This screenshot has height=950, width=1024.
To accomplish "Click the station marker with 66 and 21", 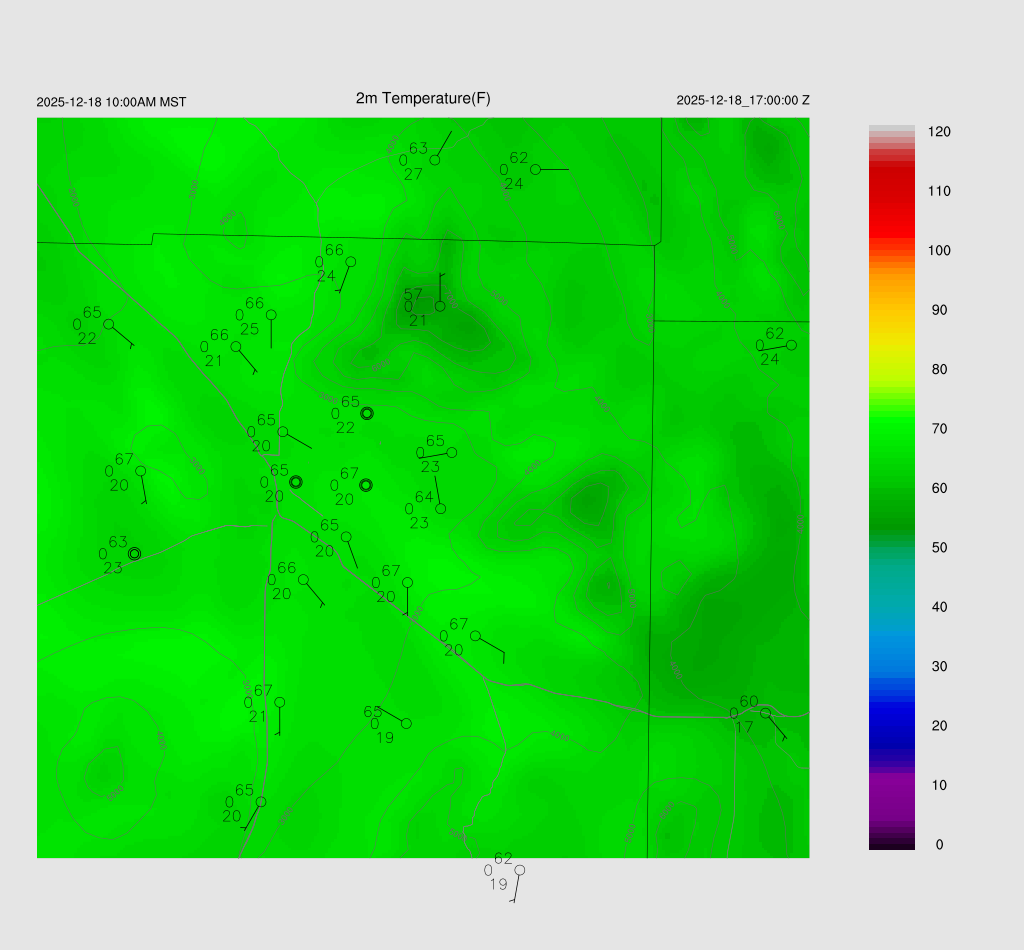I will [x=236, y=347].
